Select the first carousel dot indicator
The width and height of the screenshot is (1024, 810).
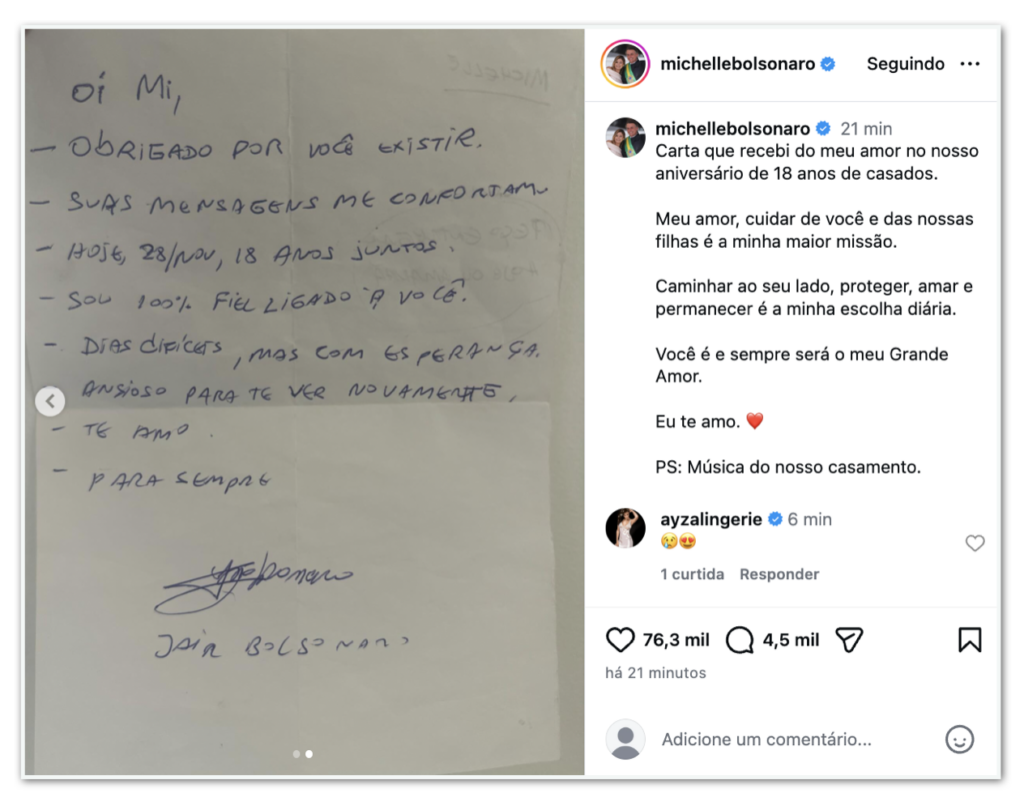(x=296, y=754)
